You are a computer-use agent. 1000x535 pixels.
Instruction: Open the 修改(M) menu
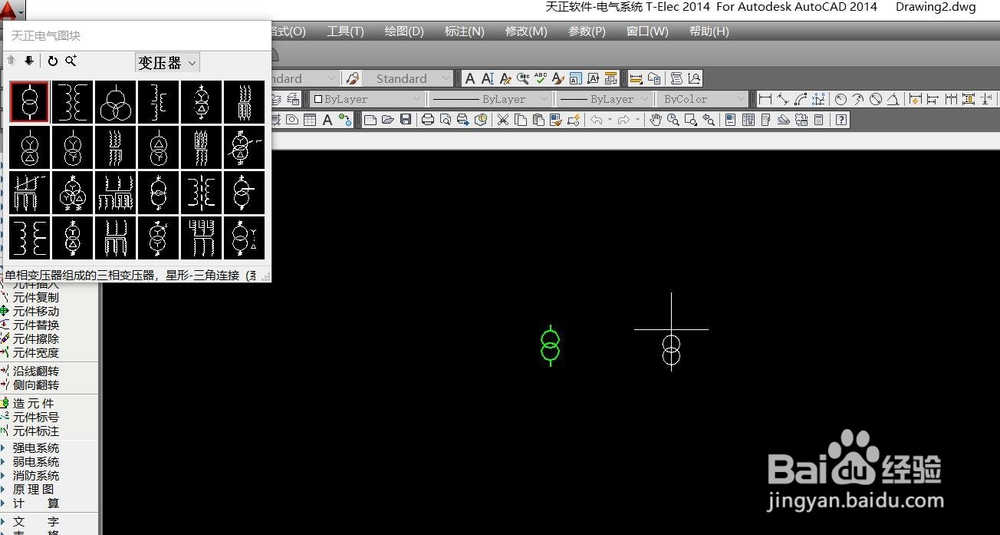point(526,31)
